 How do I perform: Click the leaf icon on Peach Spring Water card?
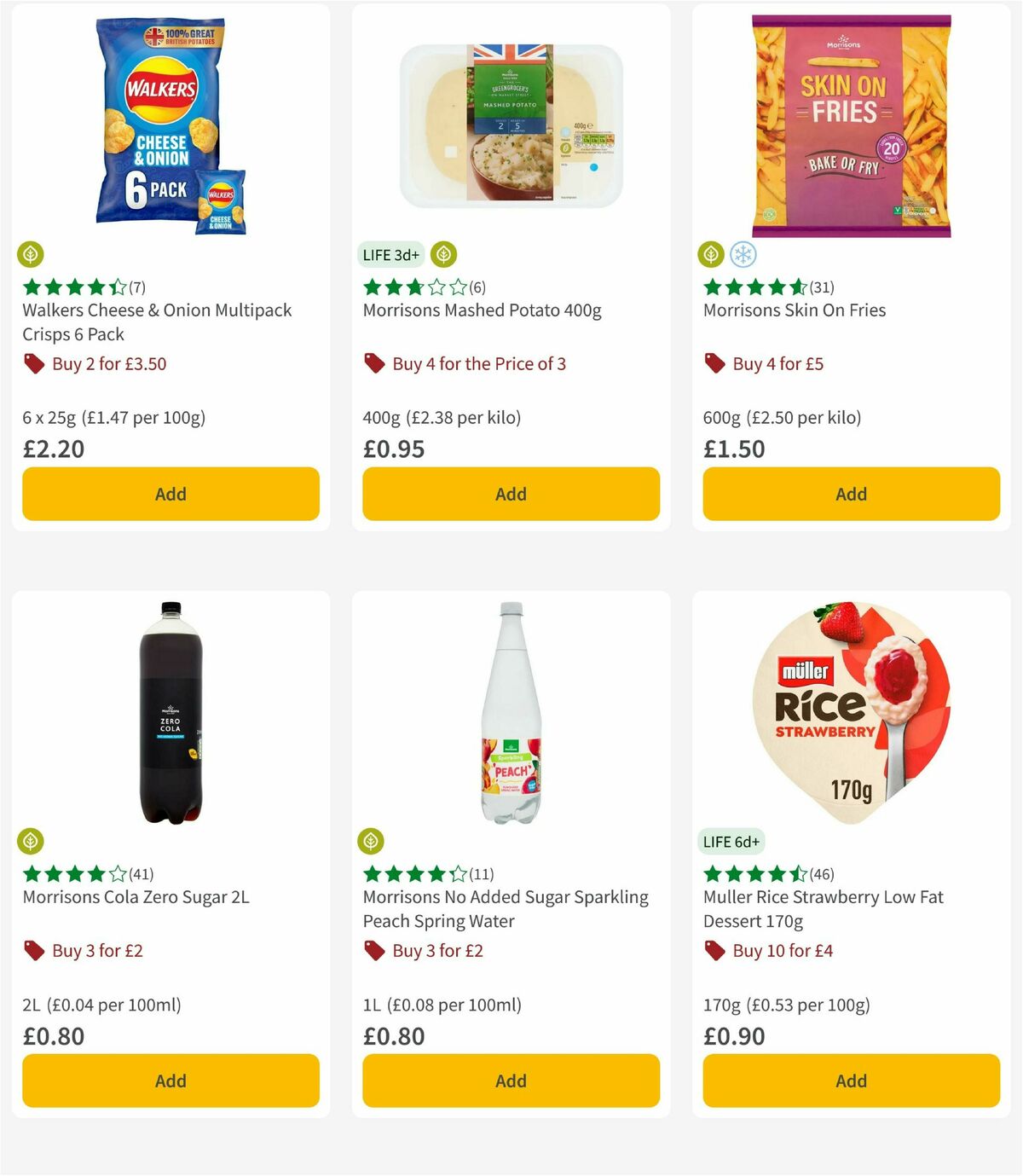pyautogui.click(x=372, y=841)
